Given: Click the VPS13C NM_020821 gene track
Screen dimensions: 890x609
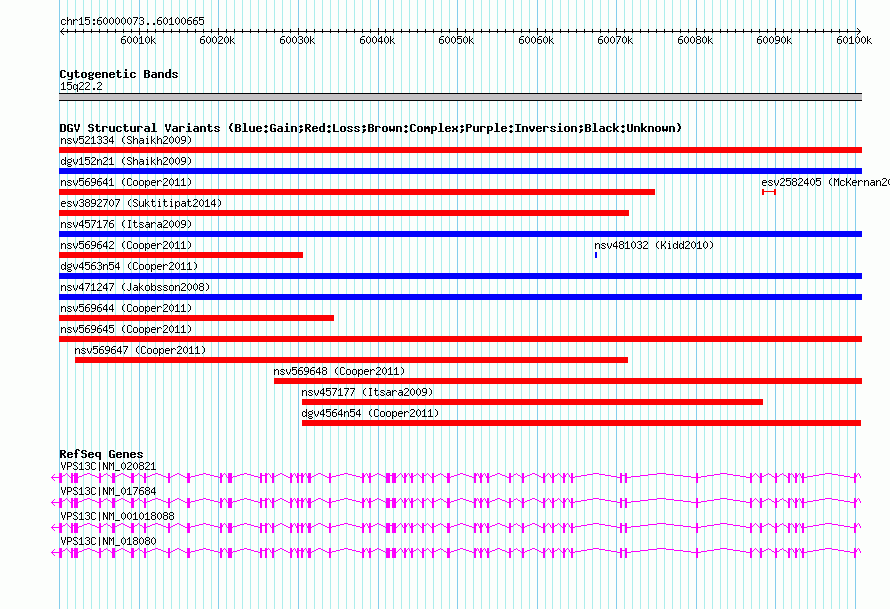Looking at the screenshot, I should coord(456,478).
